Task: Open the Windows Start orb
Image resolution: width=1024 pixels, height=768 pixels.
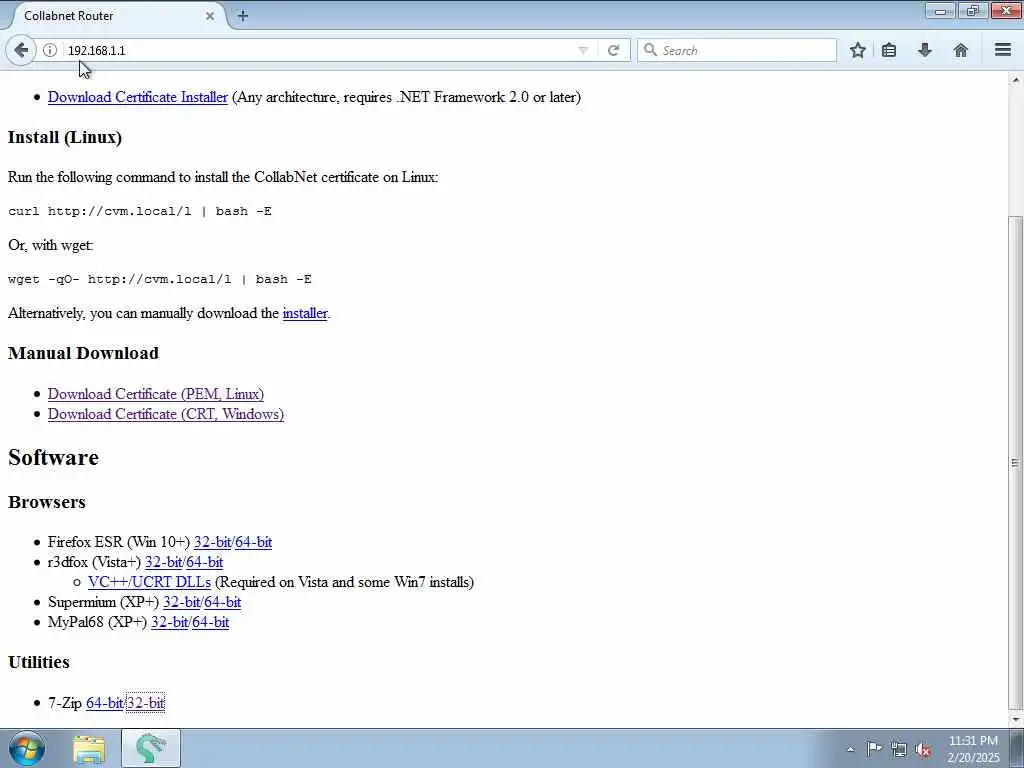Action: (27, 748)
